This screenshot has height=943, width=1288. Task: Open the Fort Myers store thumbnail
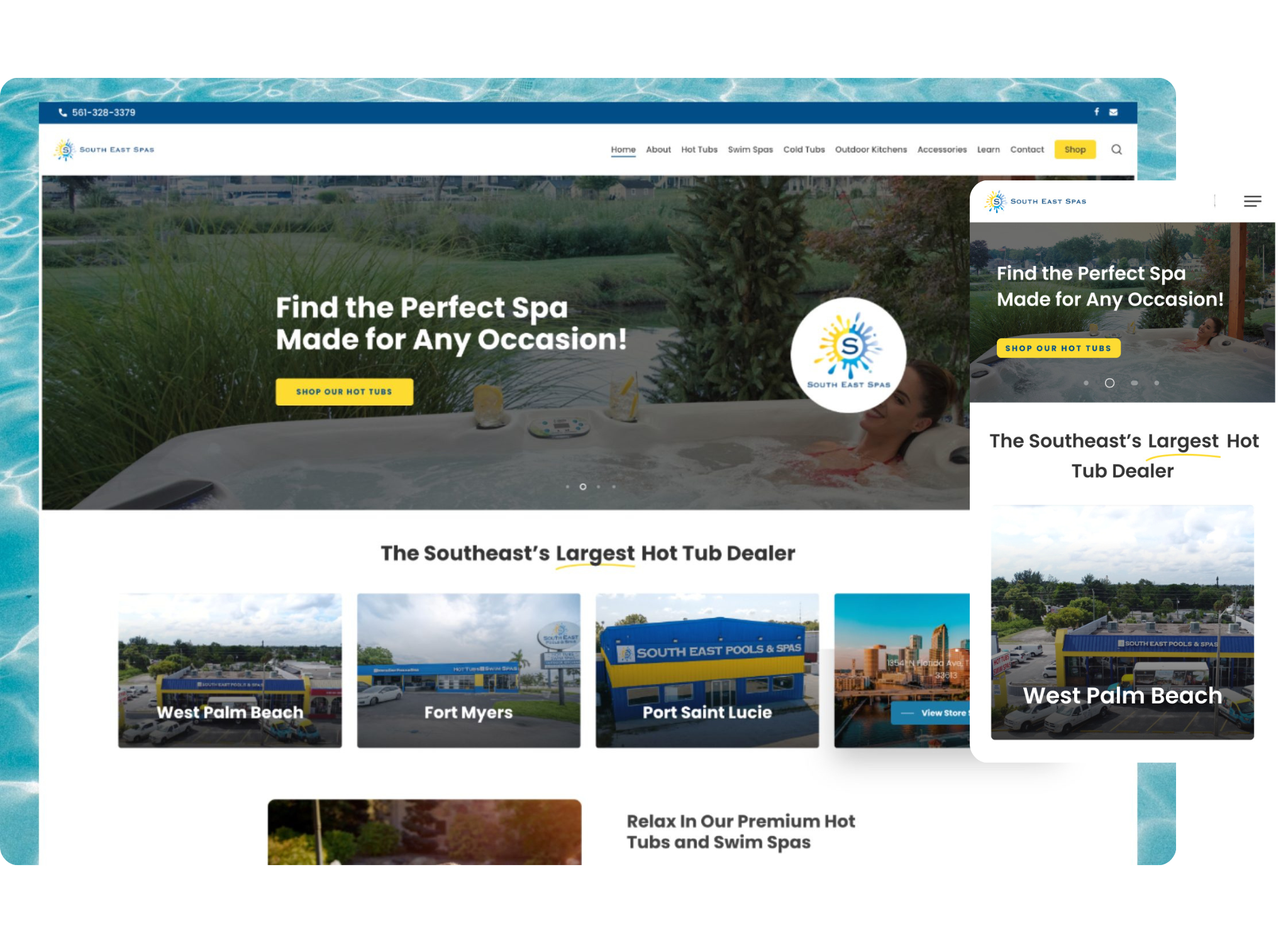pos(469,670)
